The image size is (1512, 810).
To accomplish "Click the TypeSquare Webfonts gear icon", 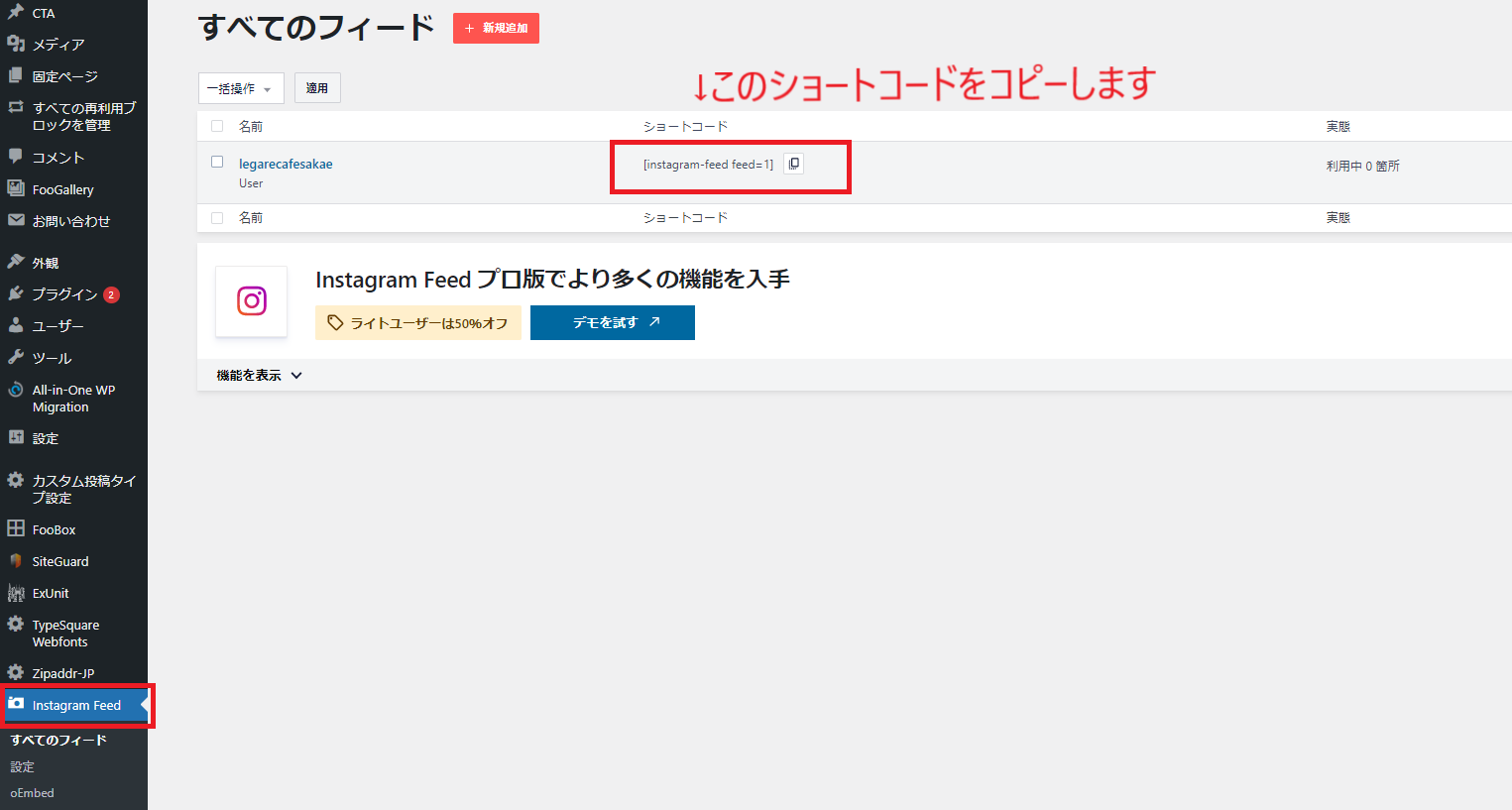I will click(16, 625).
